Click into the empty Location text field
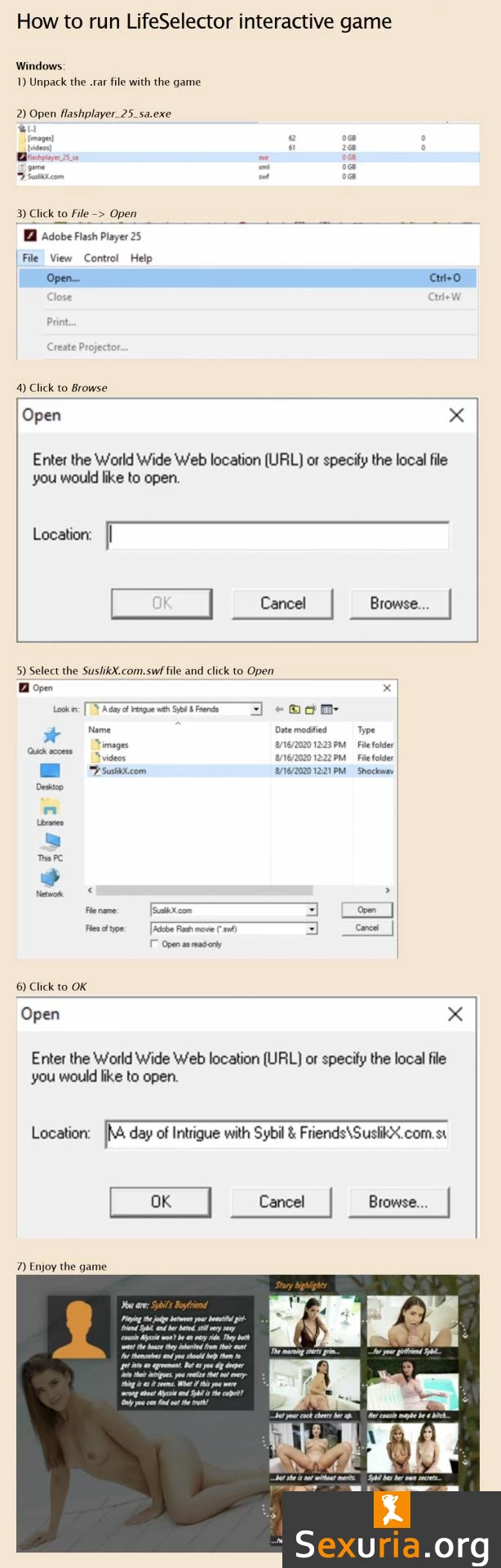This screenshot has width=501, height=1568. 277,535
